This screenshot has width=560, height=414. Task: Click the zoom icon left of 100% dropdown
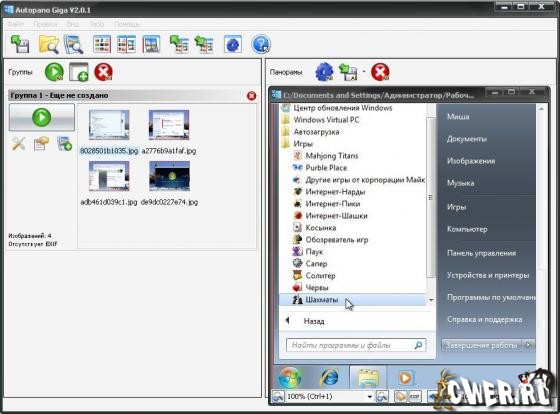(278, 396)
